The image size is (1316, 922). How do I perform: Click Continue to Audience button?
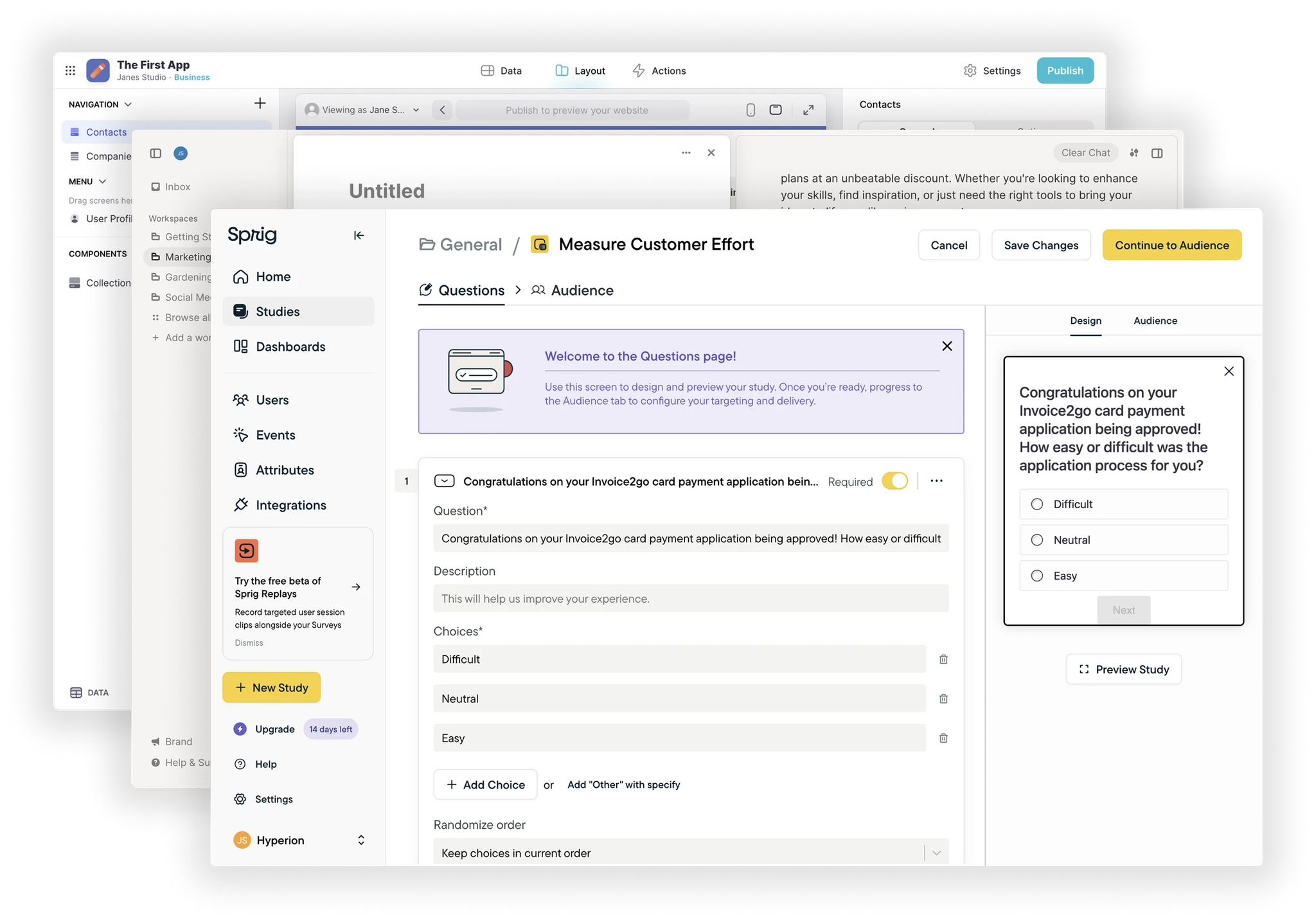click(x=1171, y=245)
